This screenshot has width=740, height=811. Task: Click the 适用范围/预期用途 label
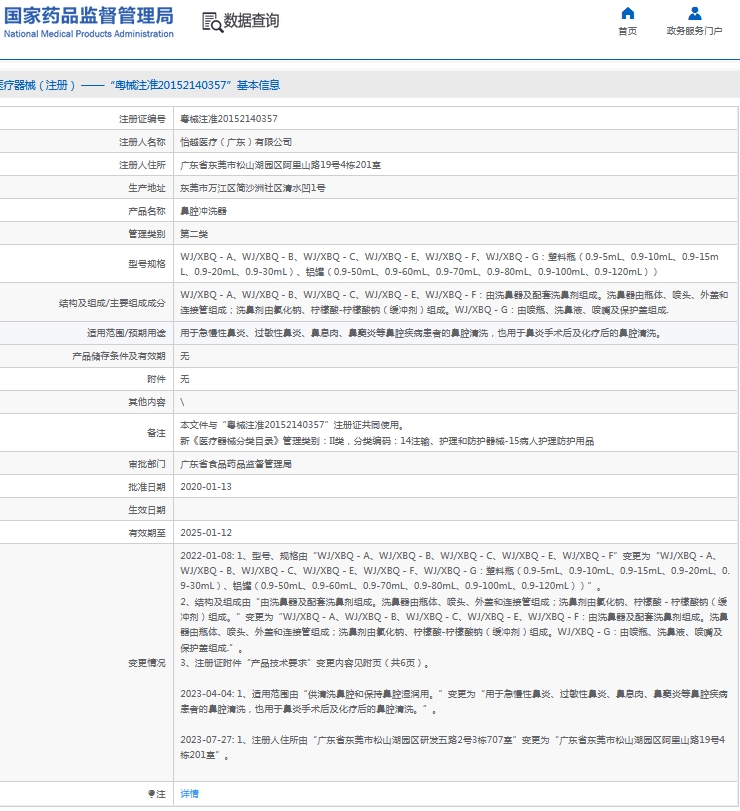126,333
